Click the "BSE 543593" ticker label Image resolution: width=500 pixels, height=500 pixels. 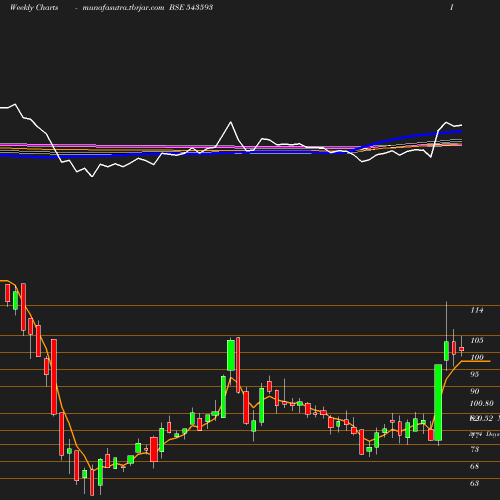pyautogui.click(x=191, y=7)
